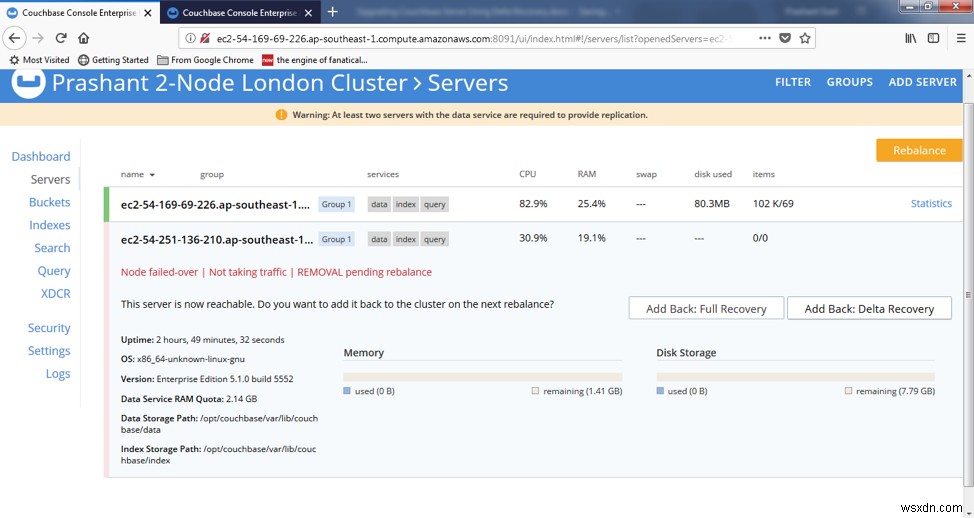The image size is (974, 518).
Task: Click the 102 K/69 items value
Action: click(773, 203)
